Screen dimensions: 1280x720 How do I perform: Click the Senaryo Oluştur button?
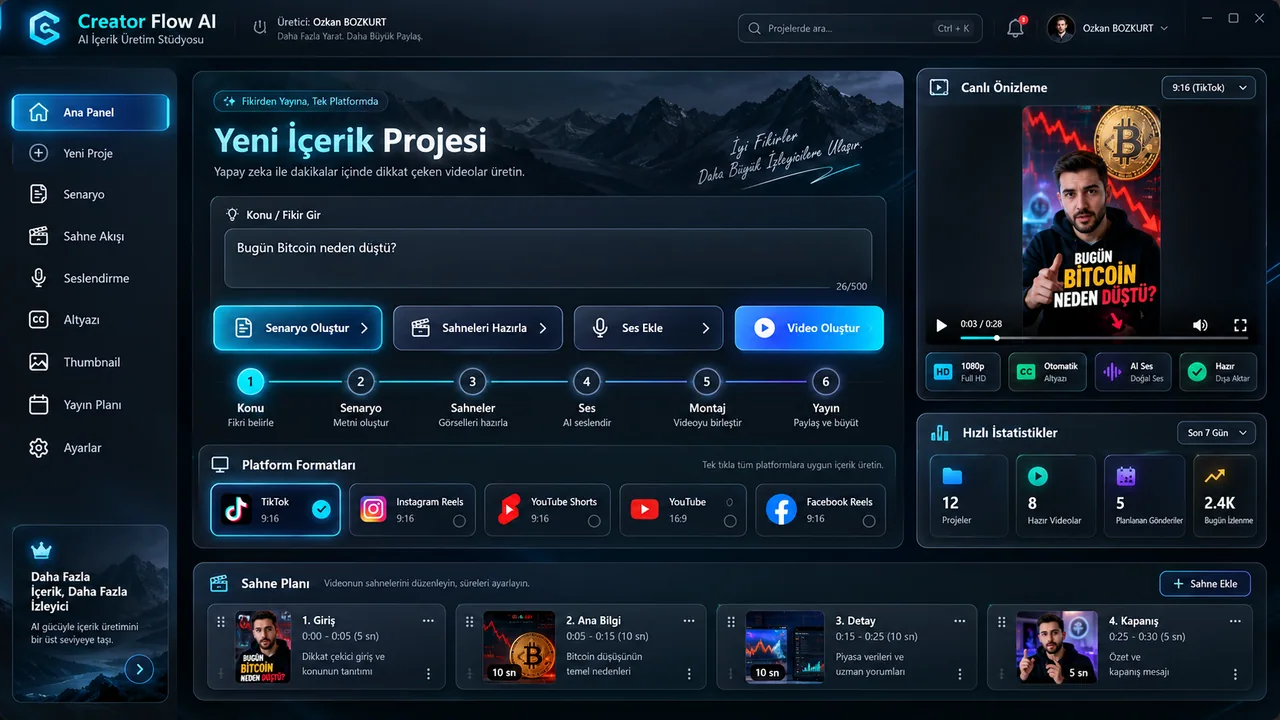click(298, 328)
